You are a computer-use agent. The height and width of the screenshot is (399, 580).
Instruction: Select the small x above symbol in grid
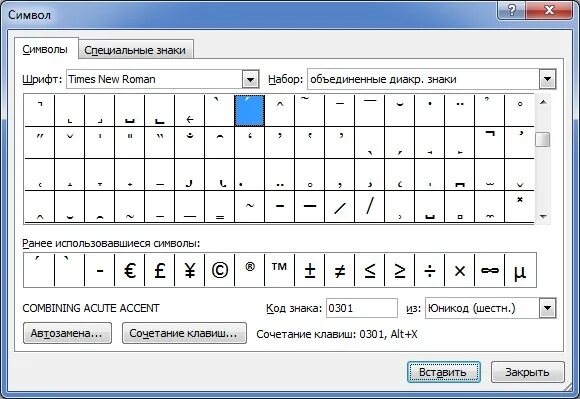click(x=519, y=207)
